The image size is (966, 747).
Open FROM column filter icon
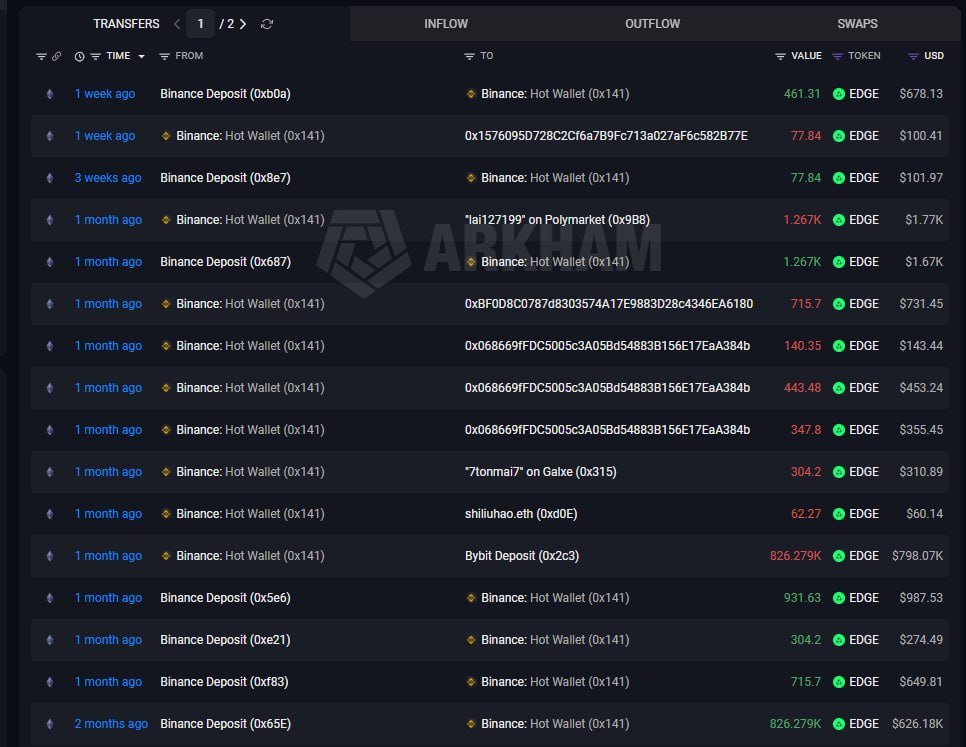[x=164, y=57]
